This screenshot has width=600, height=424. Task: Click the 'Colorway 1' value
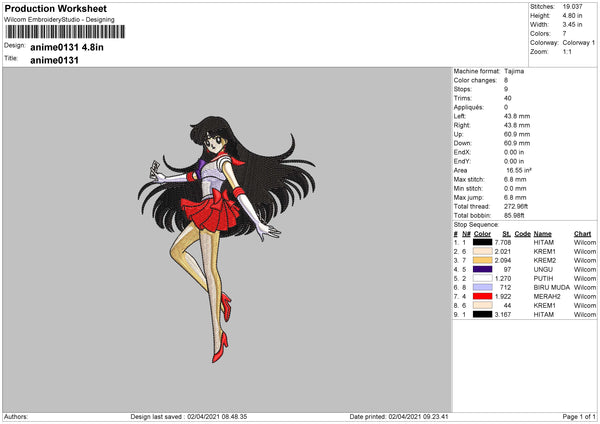579,42
